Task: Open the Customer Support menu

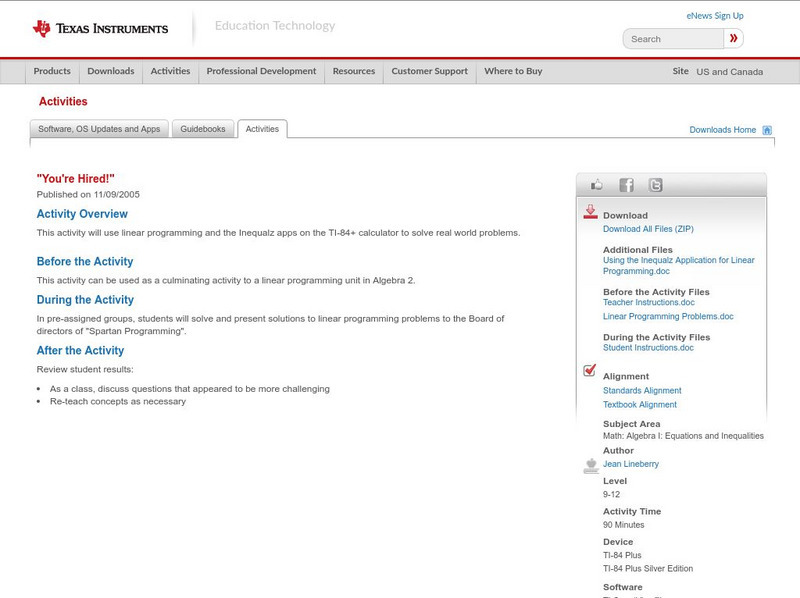Action: (428, 71)
